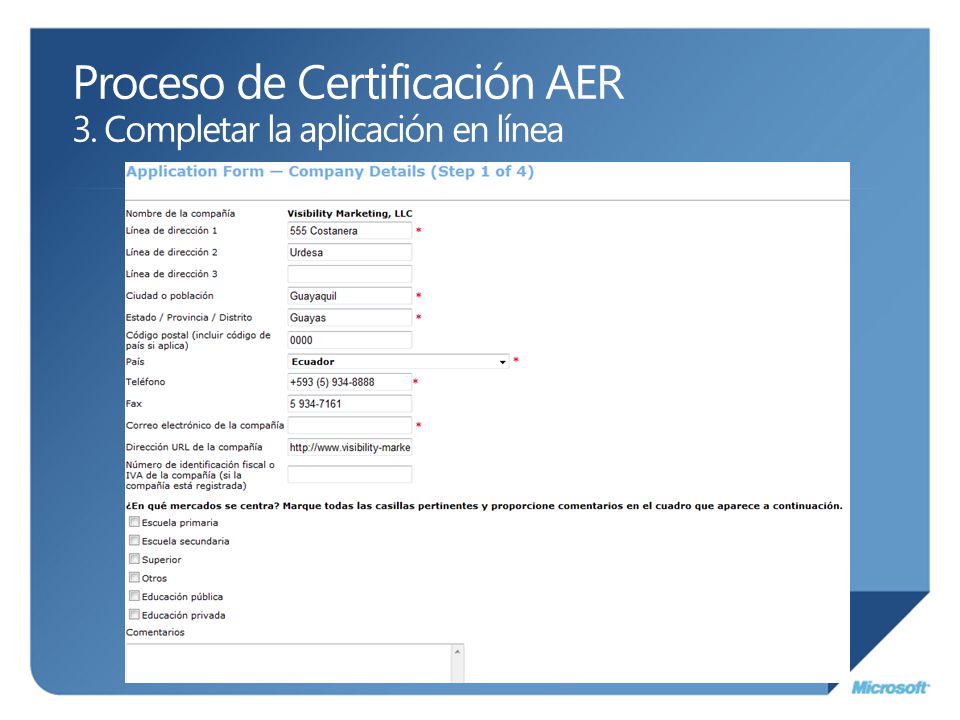960x720 pixels.
Task: Enable the Otros checkbox
Action: [x=134, y=577]
